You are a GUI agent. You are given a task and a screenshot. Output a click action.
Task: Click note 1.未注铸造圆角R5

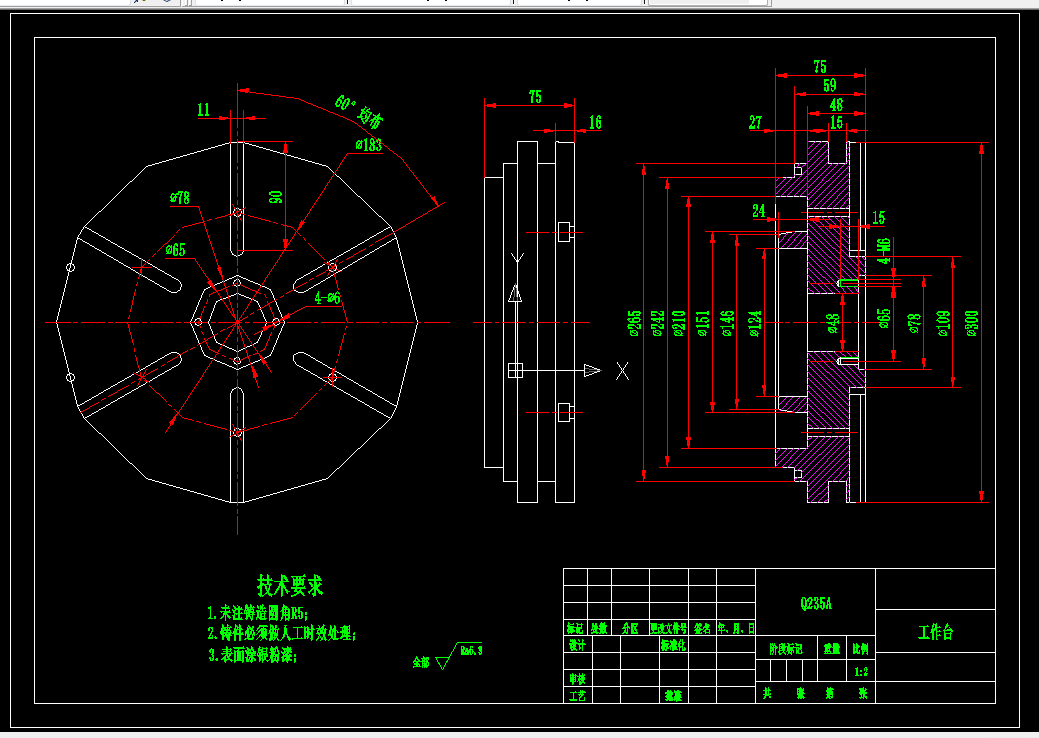click(x=258, y=613)
